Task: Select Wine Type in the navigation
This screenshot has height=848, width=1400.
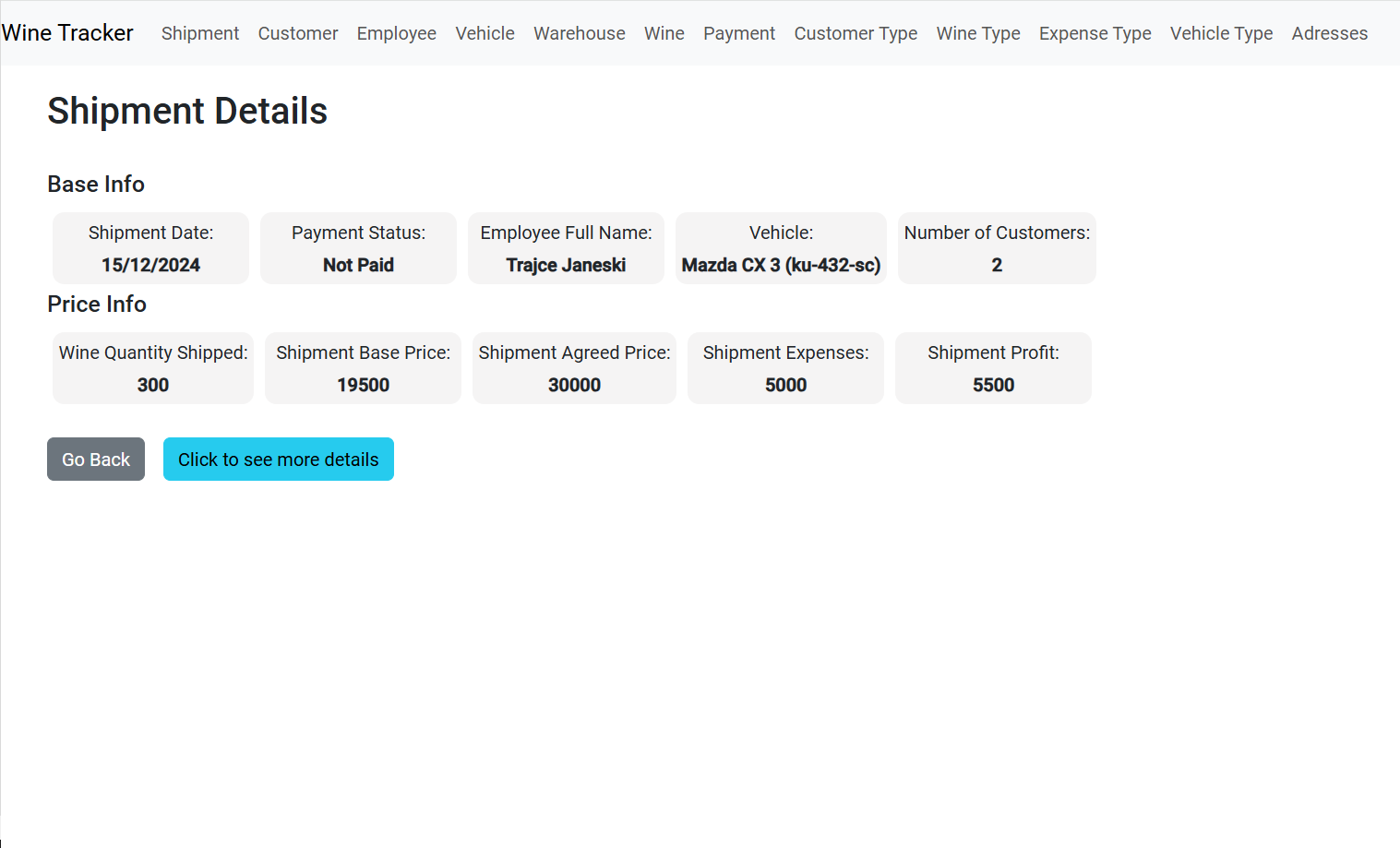Action: 978,33
